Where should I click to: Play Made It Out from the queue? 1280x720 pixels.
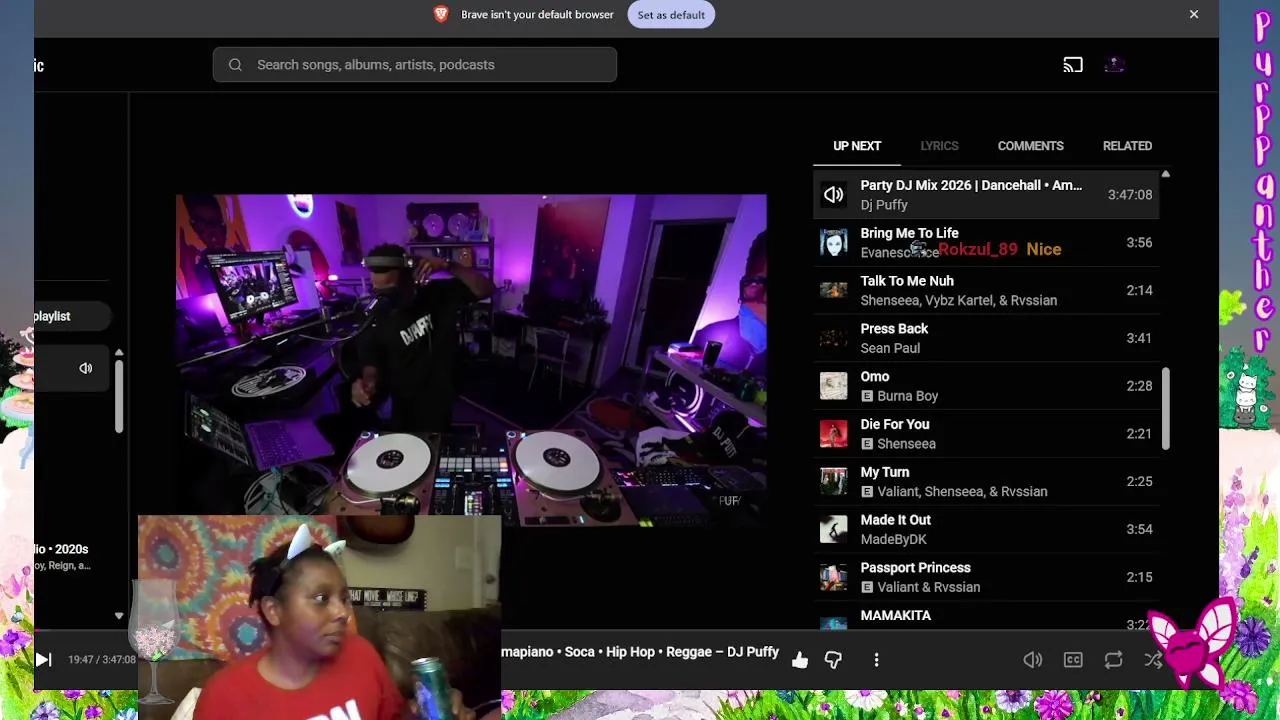pos(986,530)
